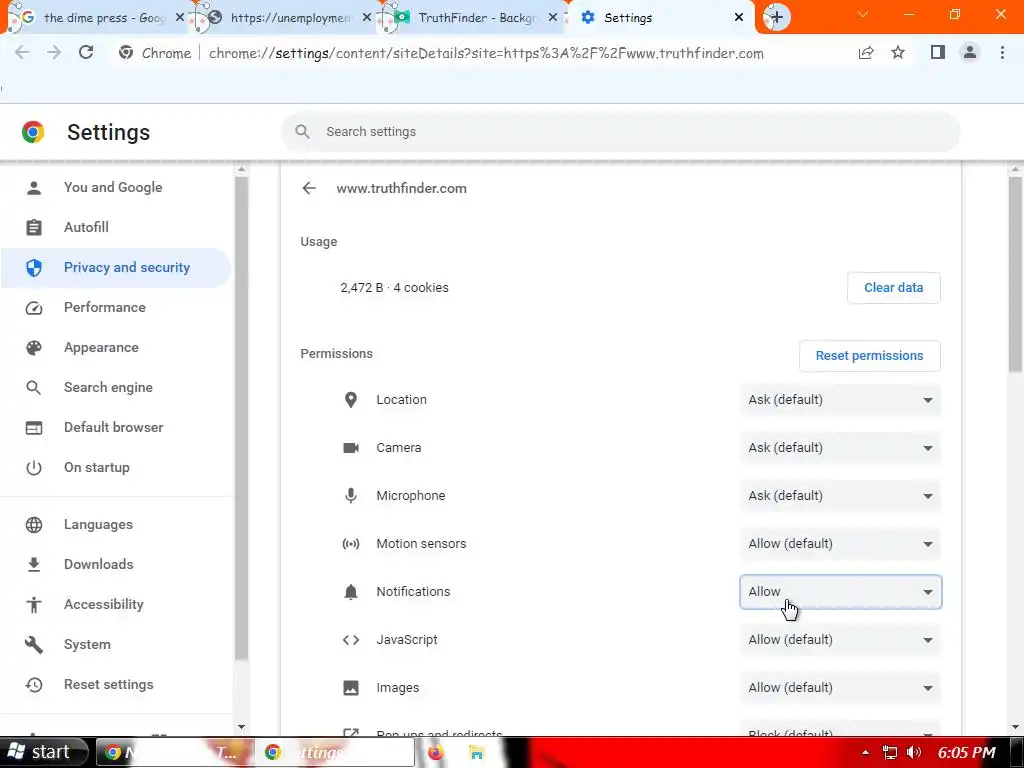
Task: Open Autofill settings section
Action: coord(116,227)
